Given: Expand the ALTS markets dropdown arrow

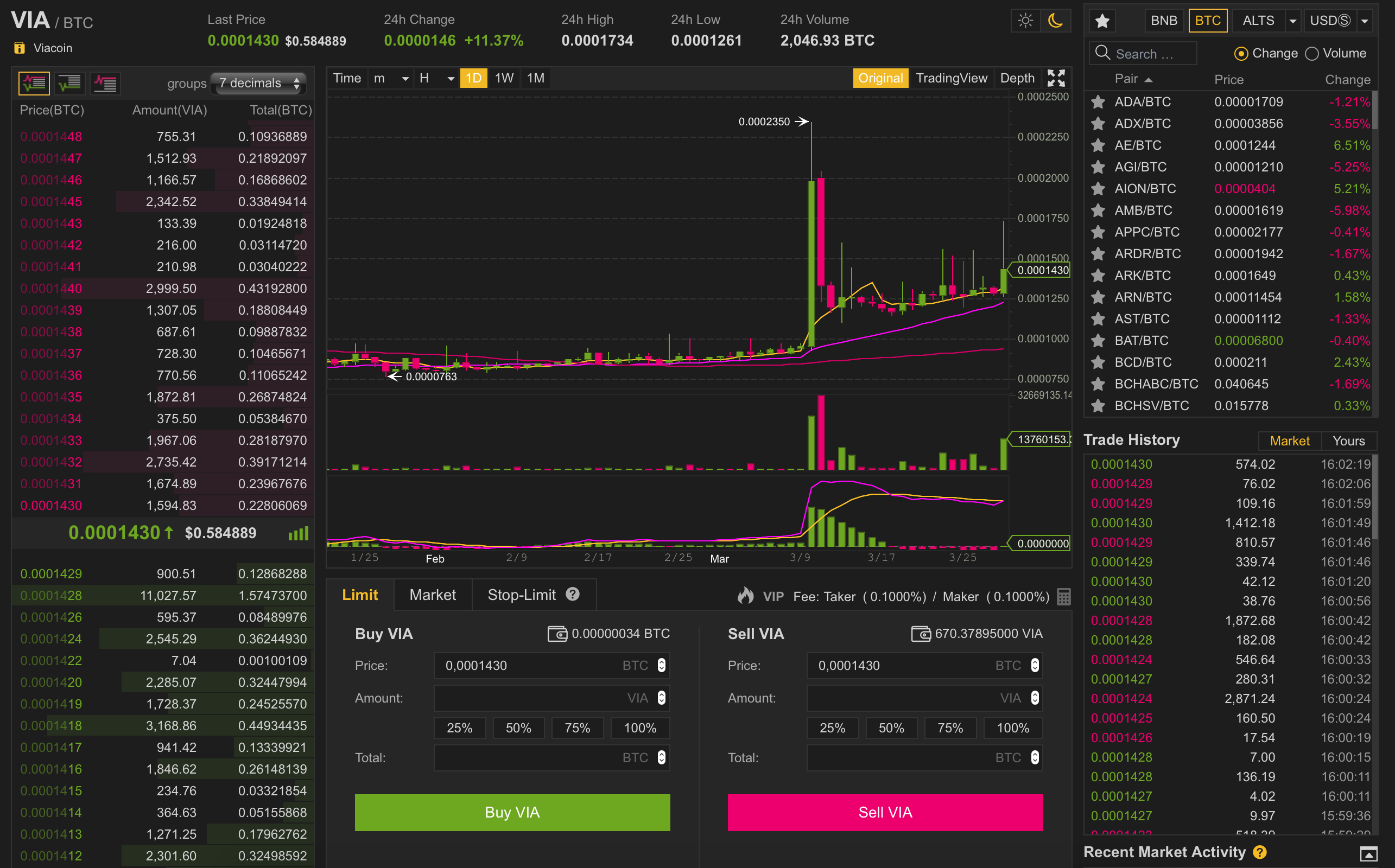Looking at the screenshot, I should [1293, 21].
